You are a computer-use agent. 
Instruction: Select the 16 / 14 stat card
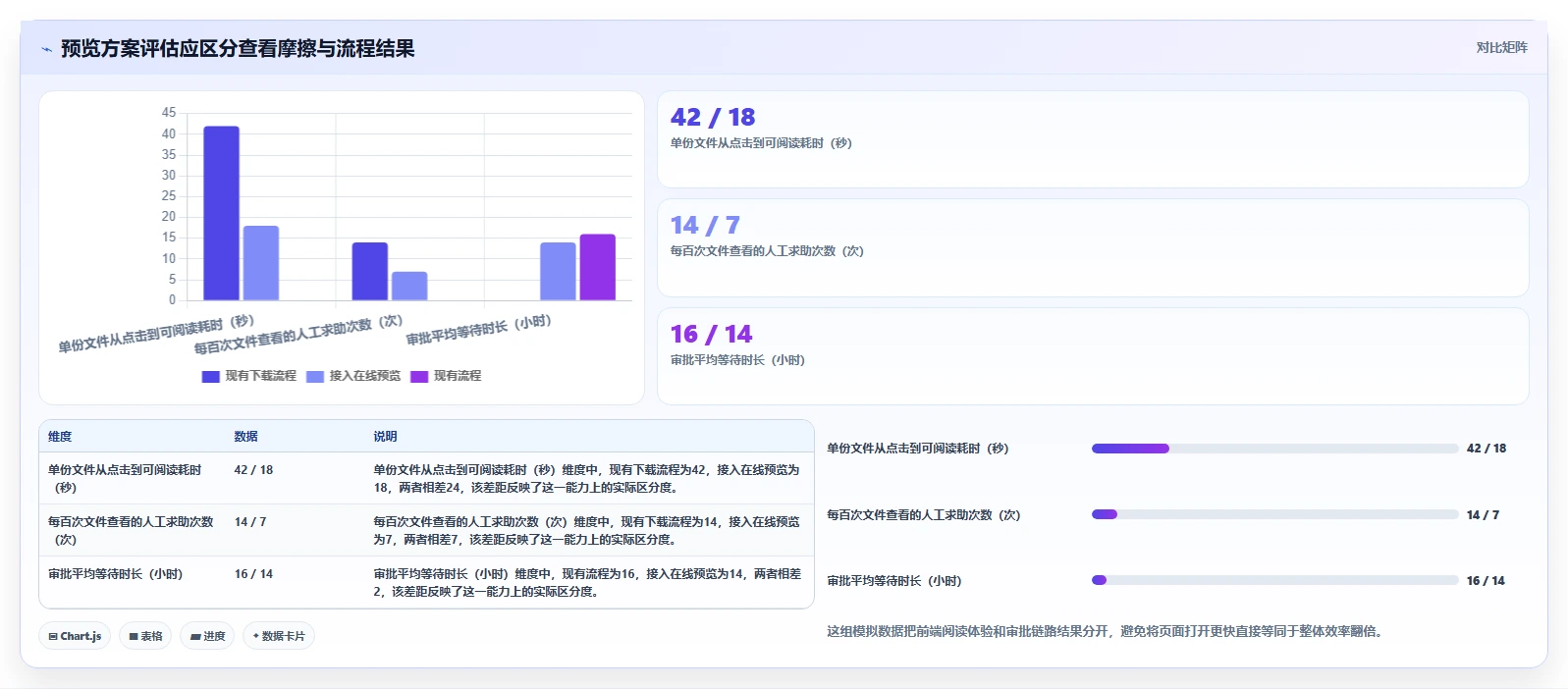pos(1093,356)
